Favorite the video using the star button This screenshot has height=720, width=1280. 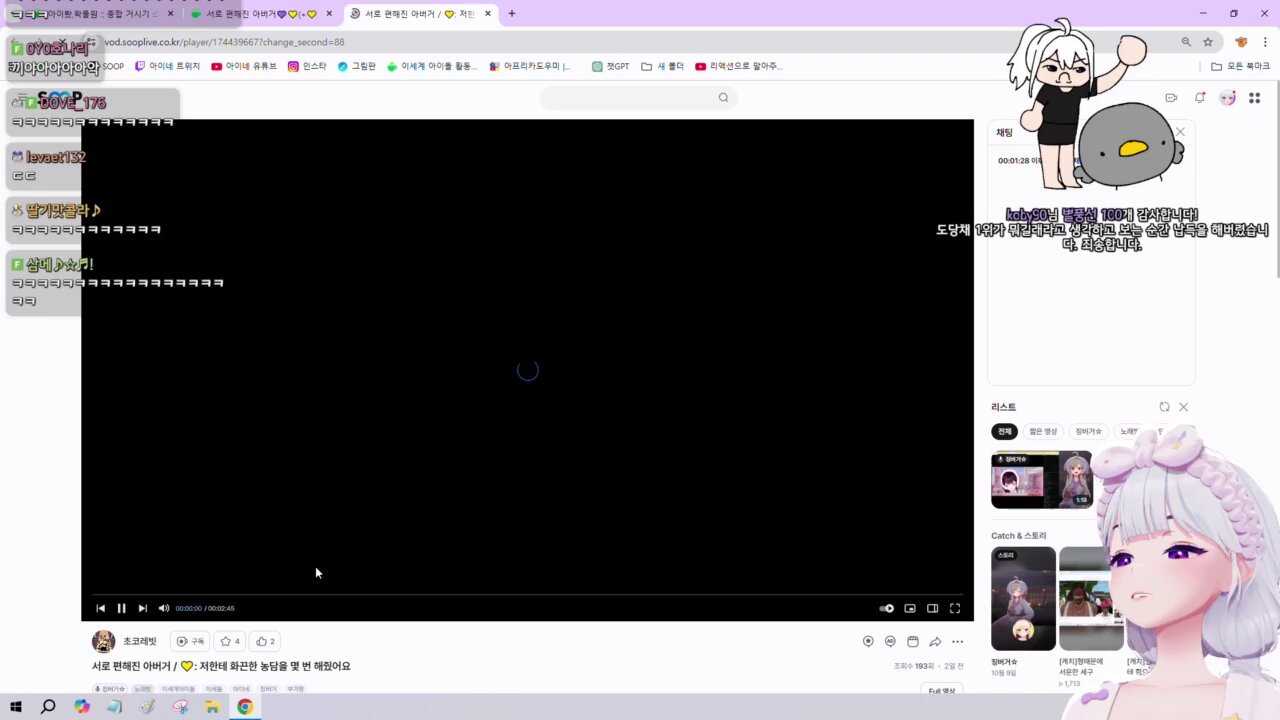(230, 641)
